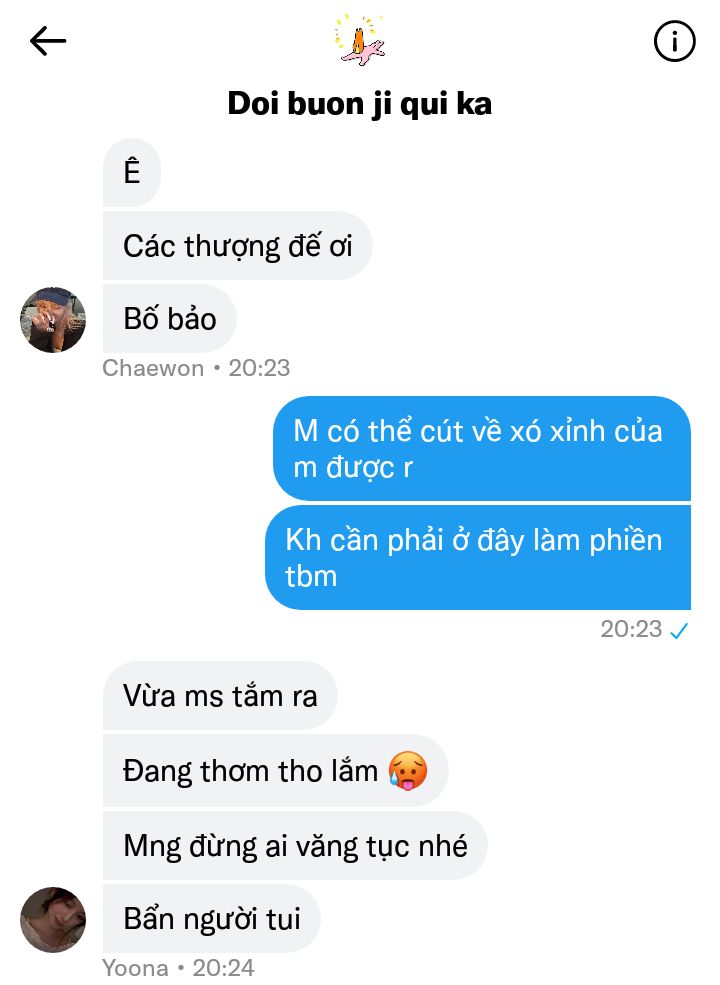Tap the sent bubble "Kh cần phải ở đây làm phiền tbm"
720x985 pixels.
click(478, 557)
